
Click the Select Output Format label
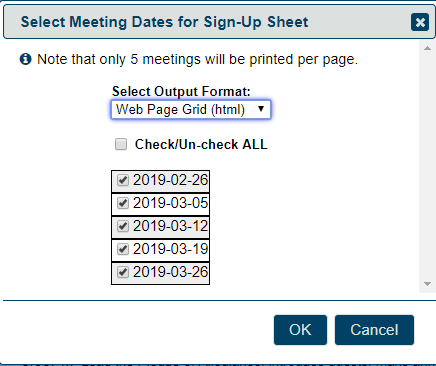pyautogui.click(x=181, y=91)
